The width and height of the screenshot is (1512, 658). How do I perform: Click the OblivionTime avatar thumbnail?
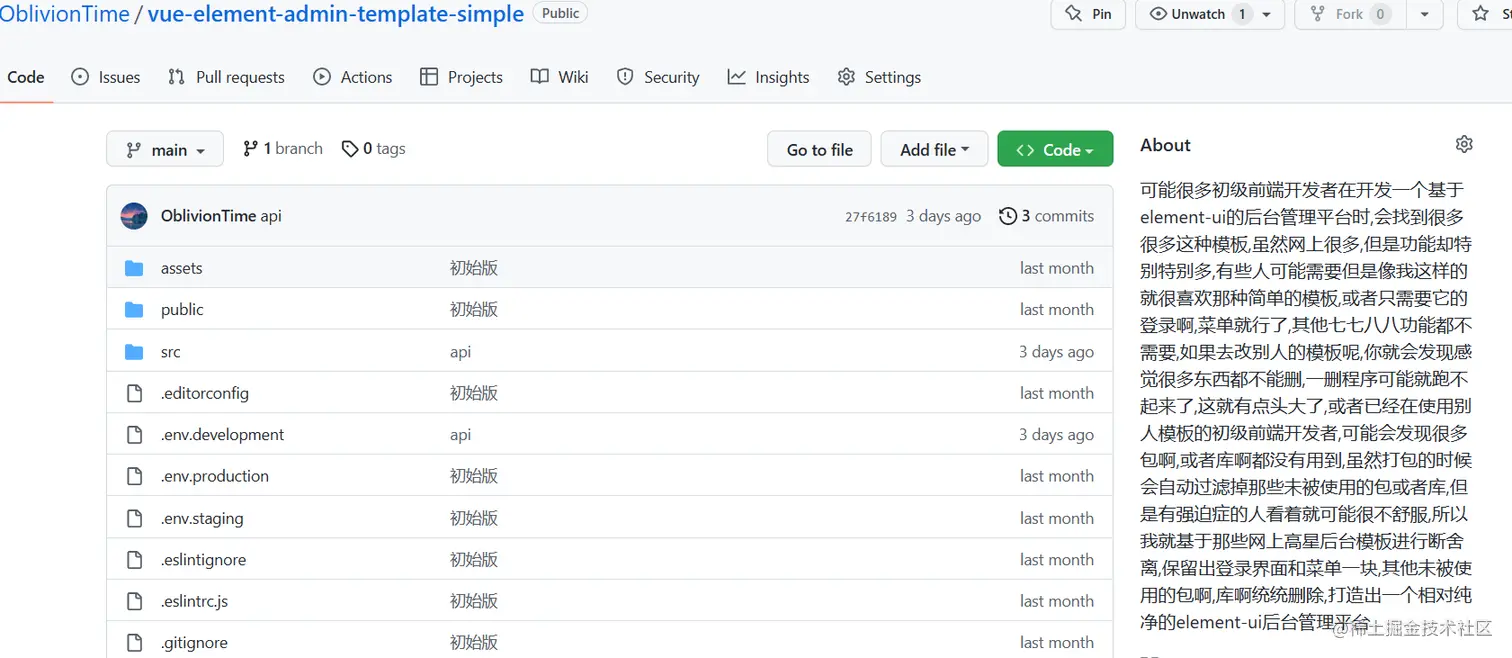tap(134, 216)
